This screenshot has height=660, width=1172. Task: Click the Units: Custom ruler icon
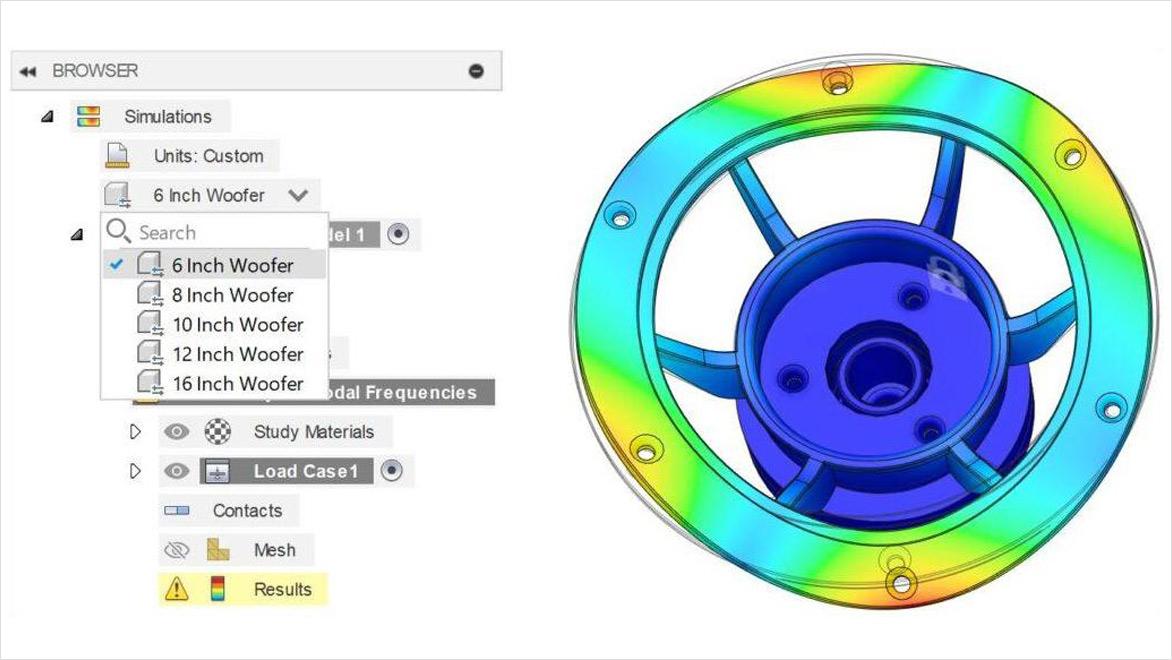pyautogui.click(x=118, y=156)
